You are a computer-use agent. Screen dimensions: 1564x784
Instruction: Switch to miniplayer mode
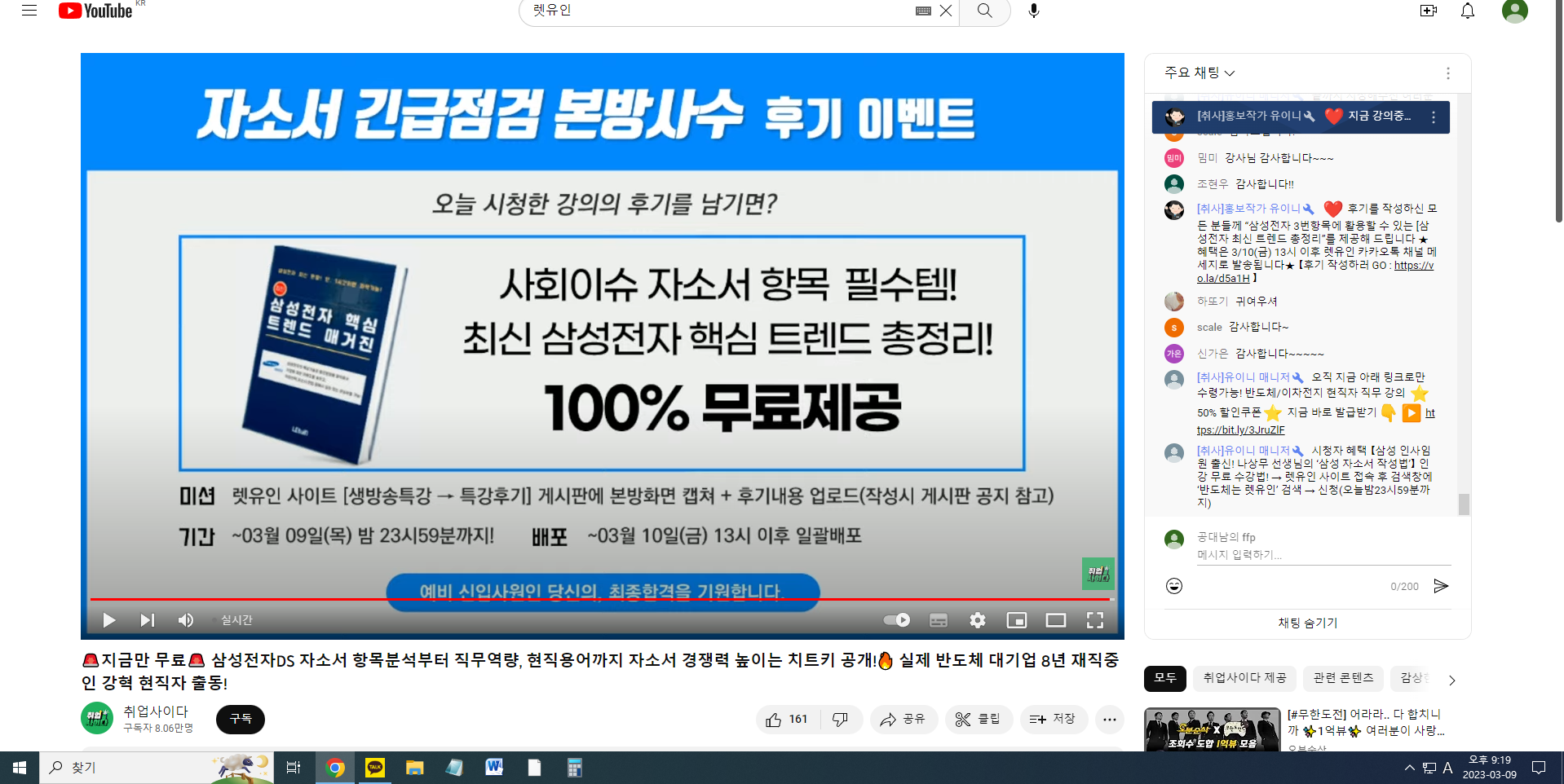[1016, 620]
